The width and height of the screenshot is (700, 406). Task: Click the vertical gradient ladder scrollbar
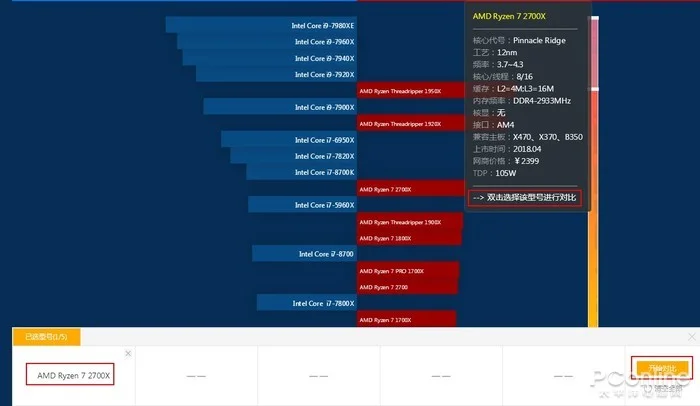point(593,172)
